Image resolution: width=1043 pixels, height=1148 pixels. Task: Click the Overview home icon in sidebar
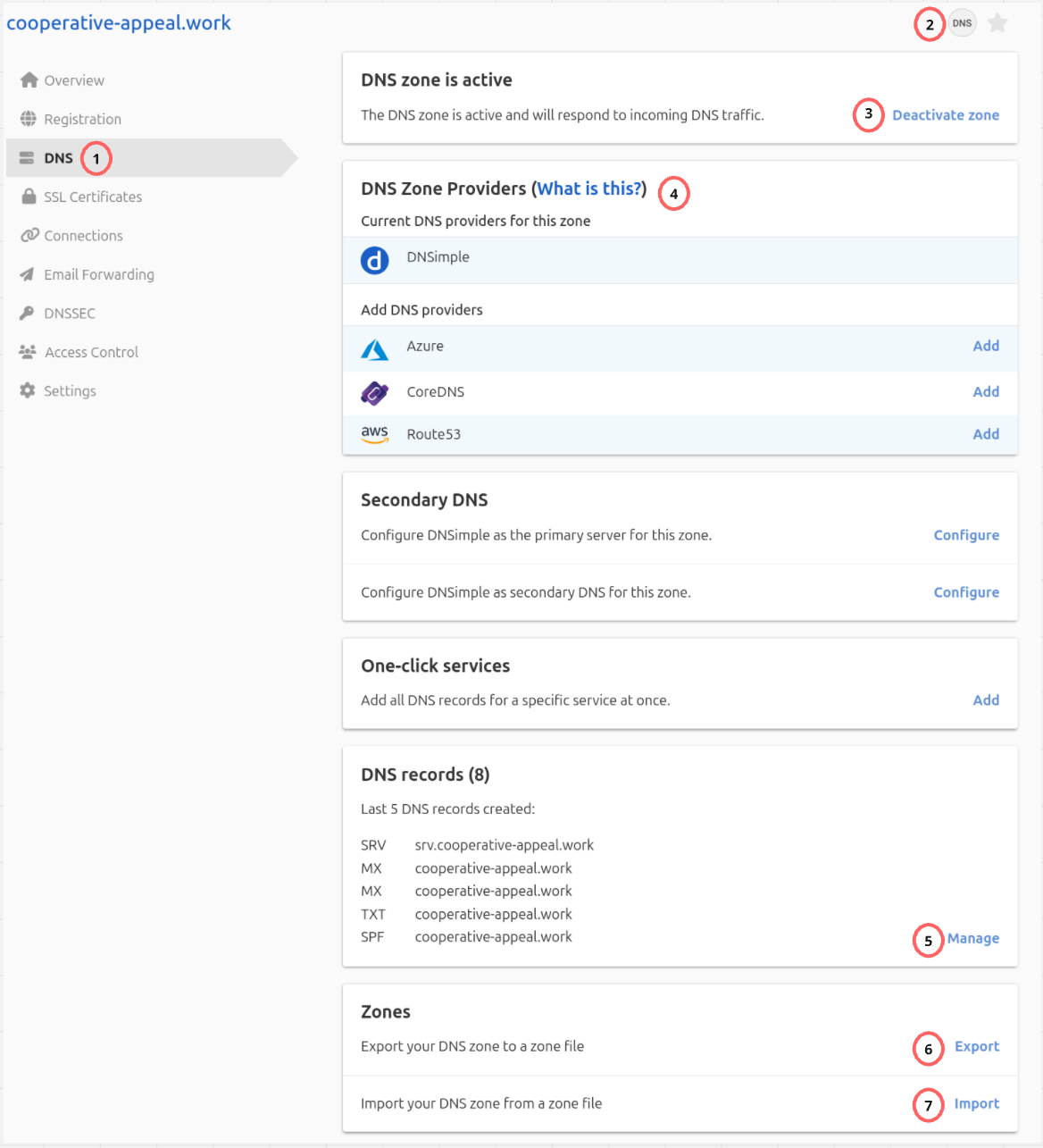(x=28, y=80)
